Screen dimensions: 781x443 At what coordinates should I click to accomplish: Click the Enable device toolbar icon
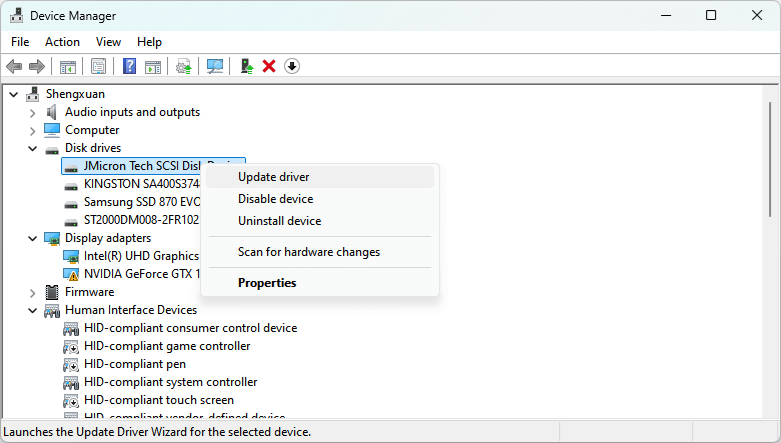click(x=247, y=66)
